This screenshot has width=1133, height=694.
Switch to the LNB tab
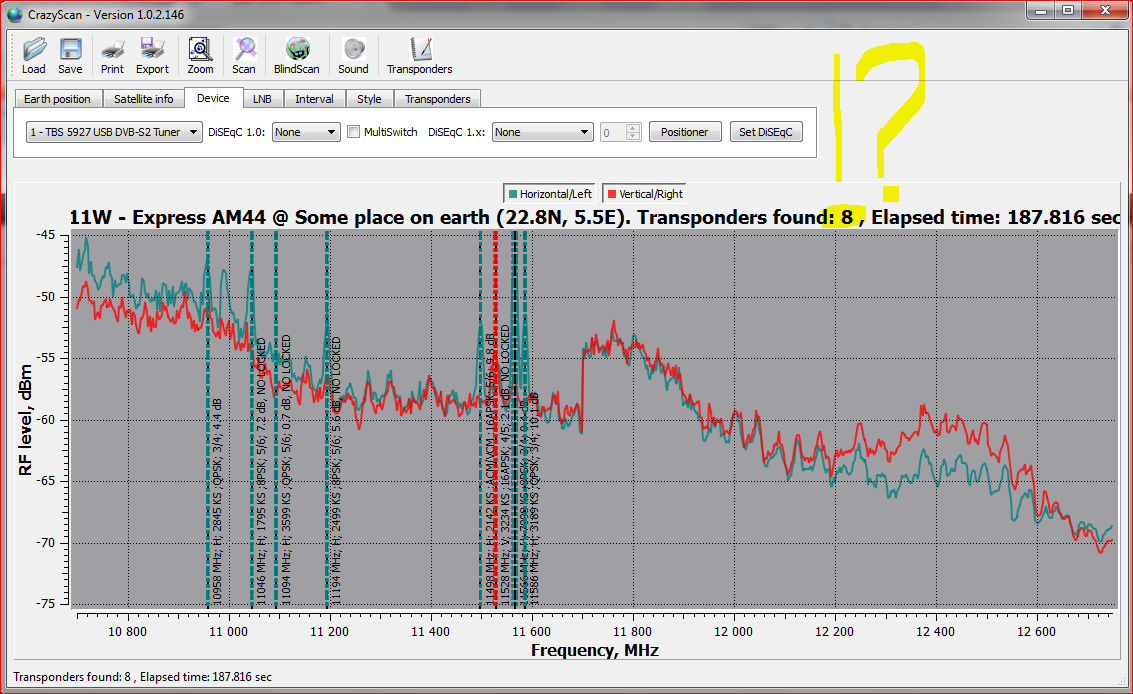(262, 99)
